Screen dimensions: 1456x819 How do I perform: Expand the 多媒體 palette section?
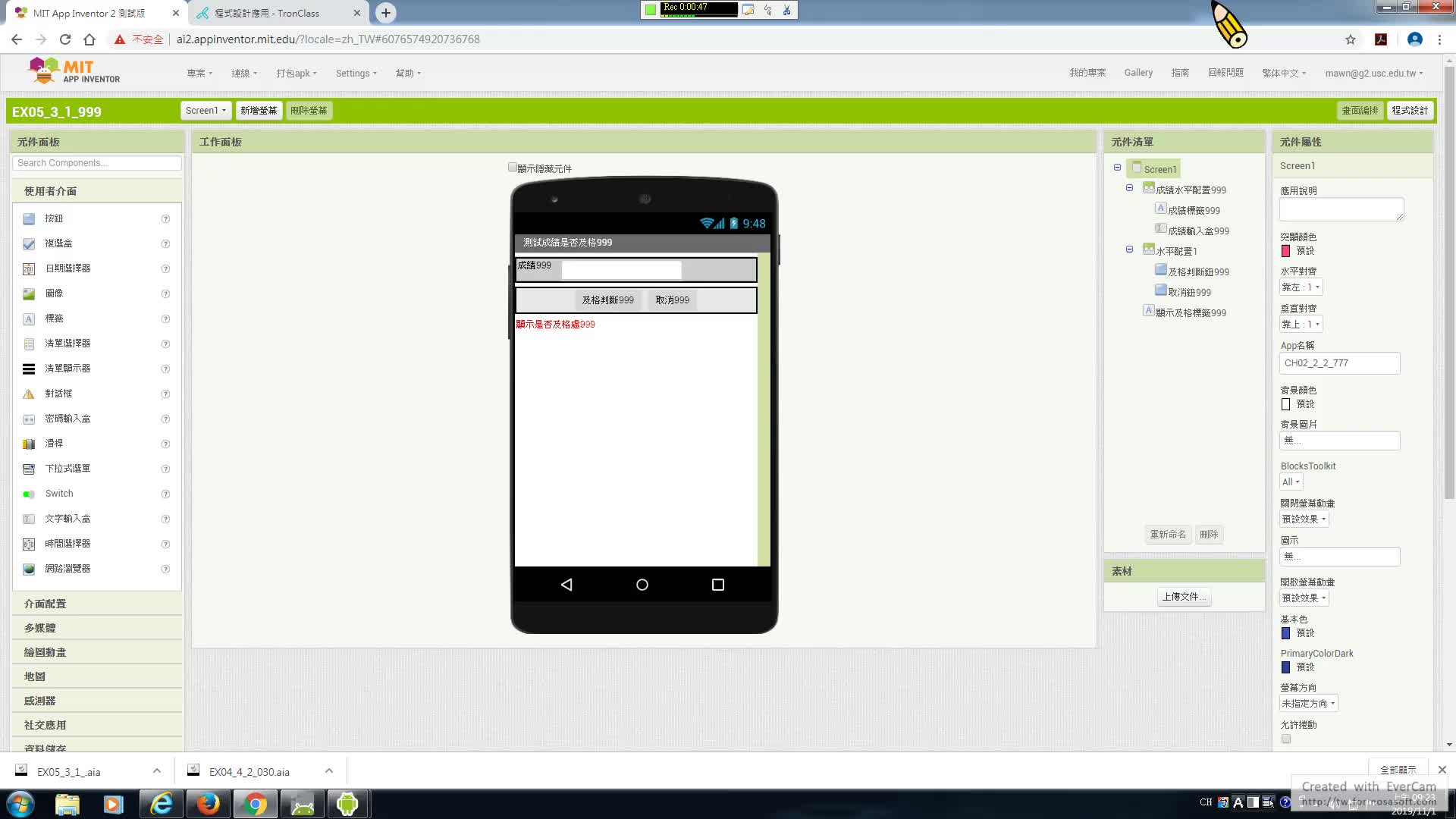(x=97, y=629)
